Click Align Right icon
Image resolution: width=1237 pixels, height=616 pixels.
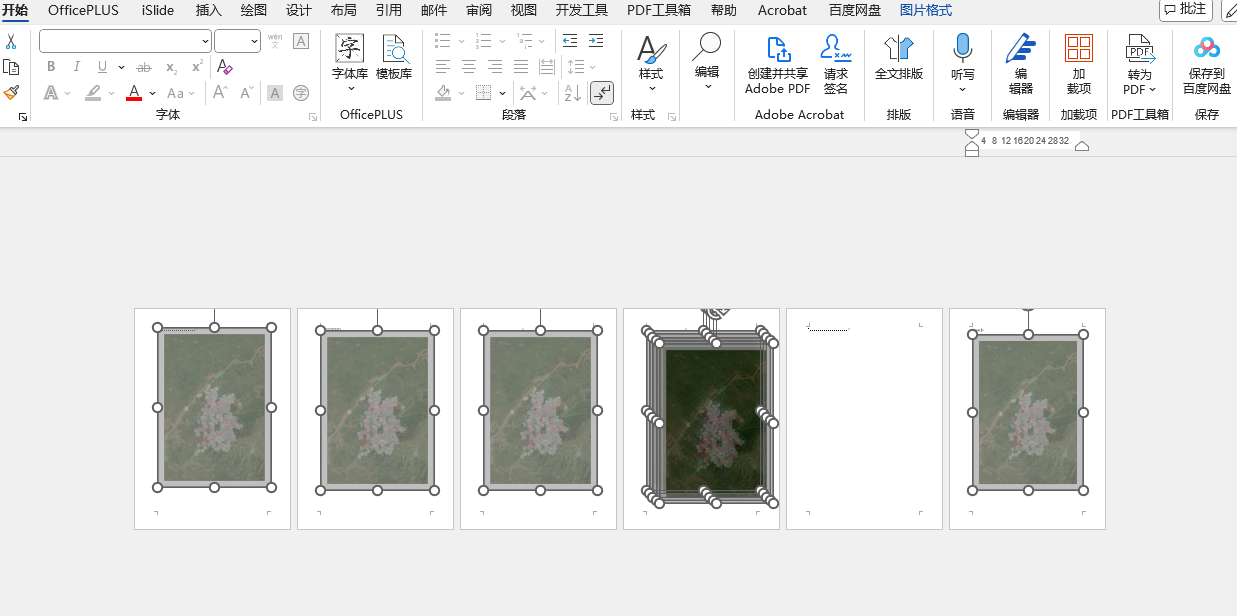pos(495,67)
